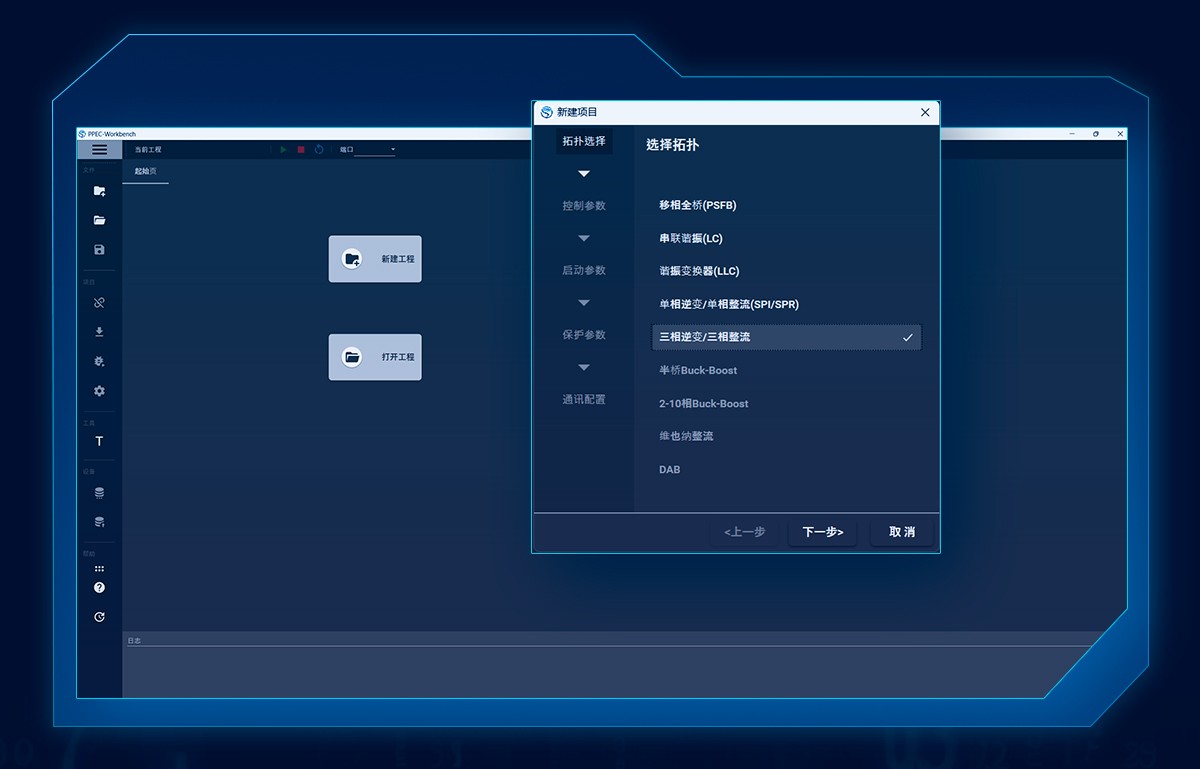Open the hamburger navigation menu
1200x769 pixels.
(x=99, y=149)
